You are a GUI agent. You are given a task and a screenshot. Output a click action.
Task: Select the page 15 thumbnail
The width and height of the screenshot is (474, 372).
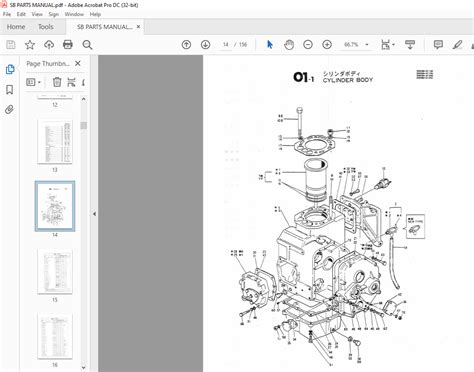55,272
